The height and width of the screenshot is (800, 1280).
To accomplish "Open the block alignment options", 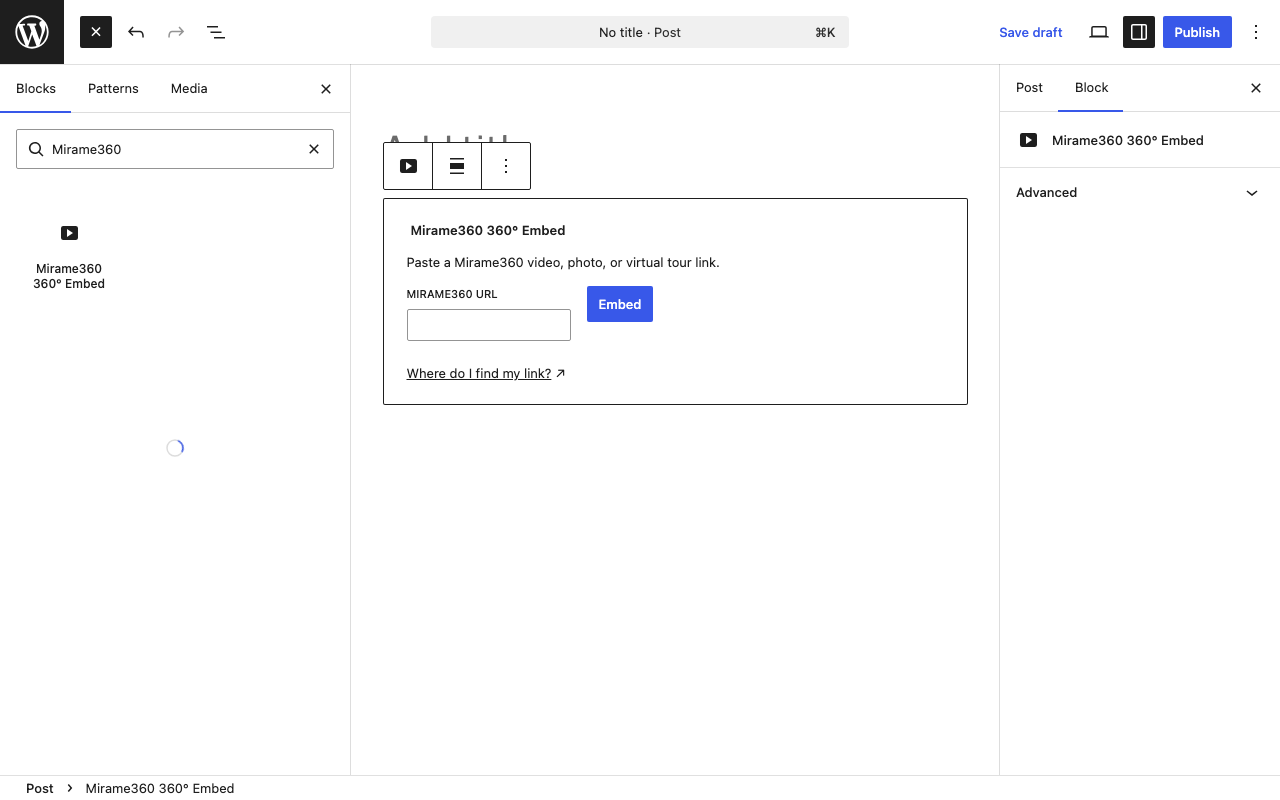I will tap(457, 166).
